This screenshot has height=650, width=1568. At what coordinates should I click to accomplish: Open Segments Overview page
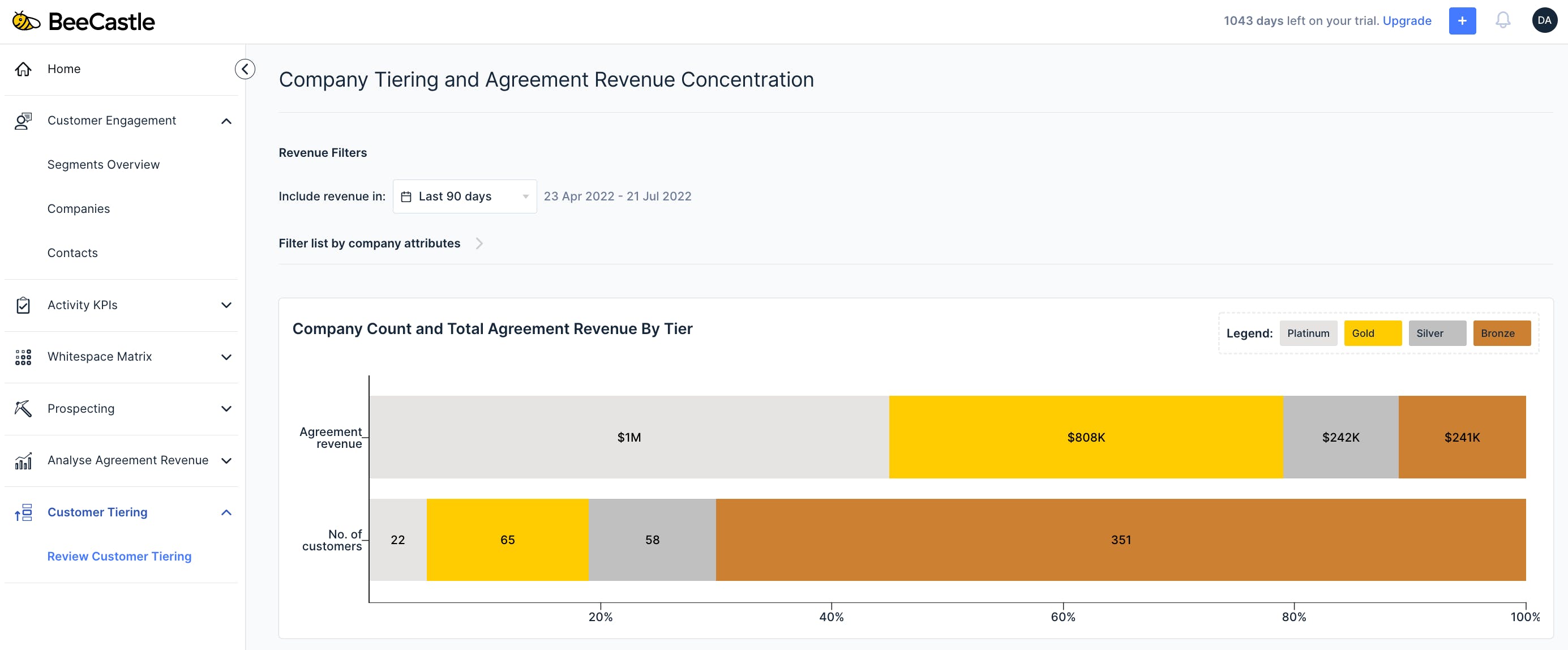tap(104, 164)
